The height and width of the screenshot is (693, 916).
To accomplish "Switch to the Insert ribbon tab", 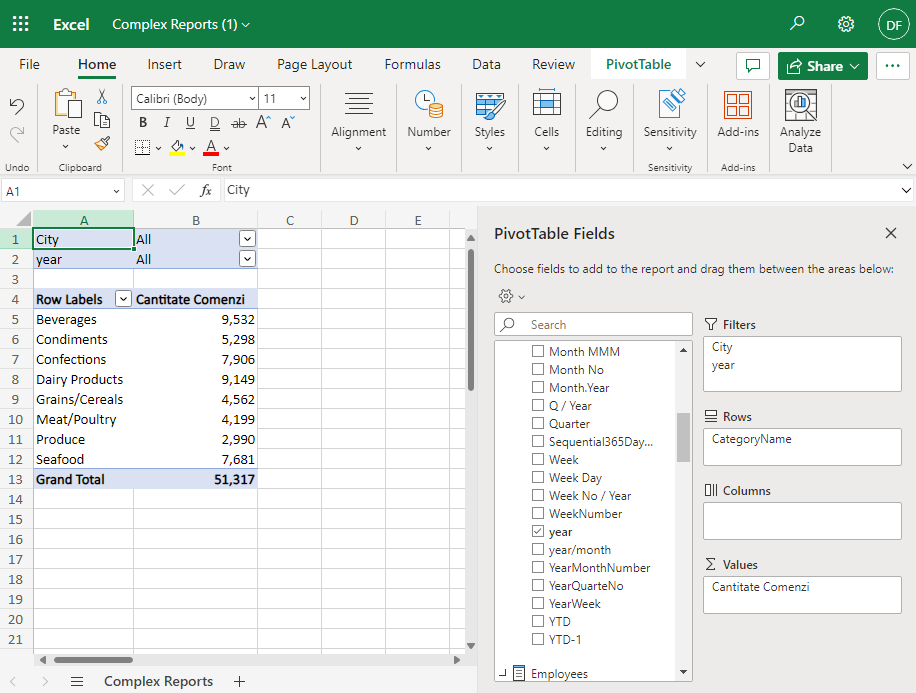I will point(165,64).
